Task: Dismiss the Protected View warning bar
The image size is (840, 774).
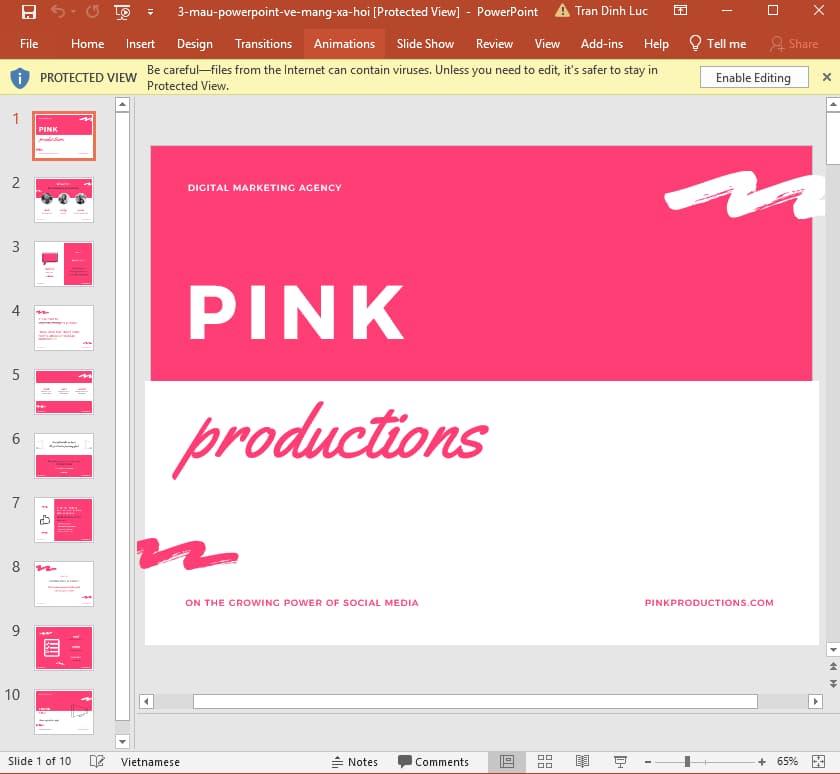Action: 827,77
